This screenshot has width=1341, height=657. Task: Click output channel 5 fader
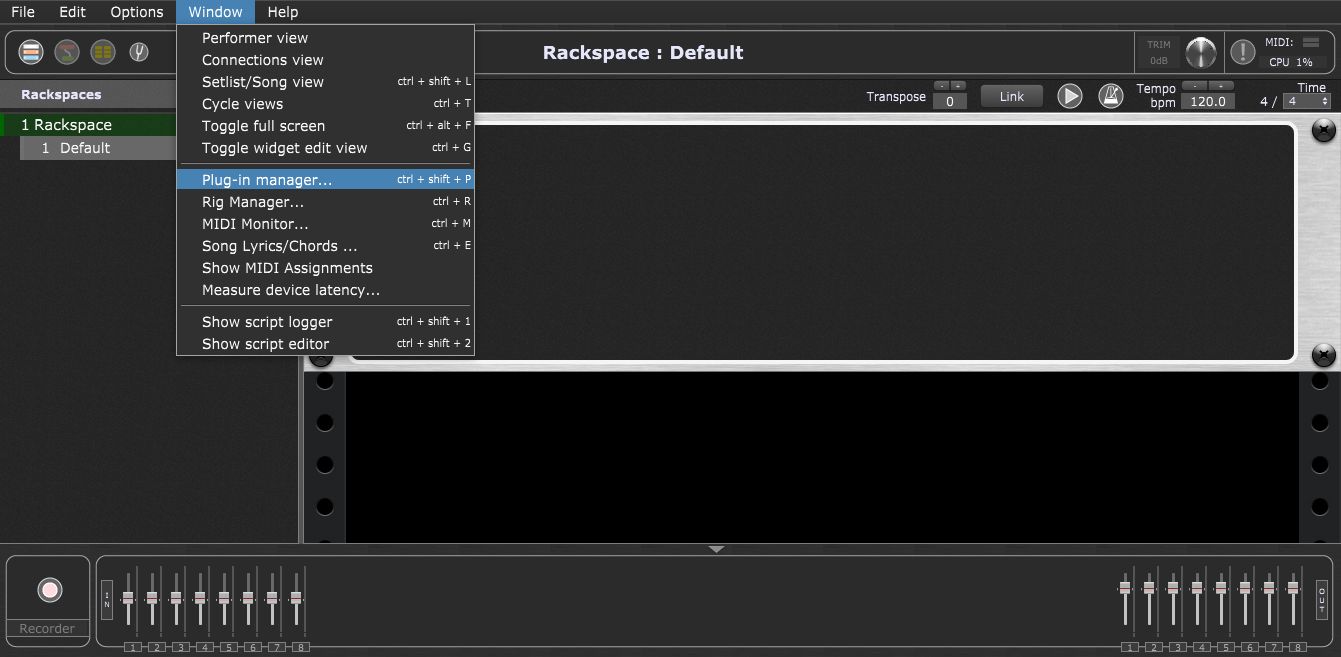(1221, 588)
